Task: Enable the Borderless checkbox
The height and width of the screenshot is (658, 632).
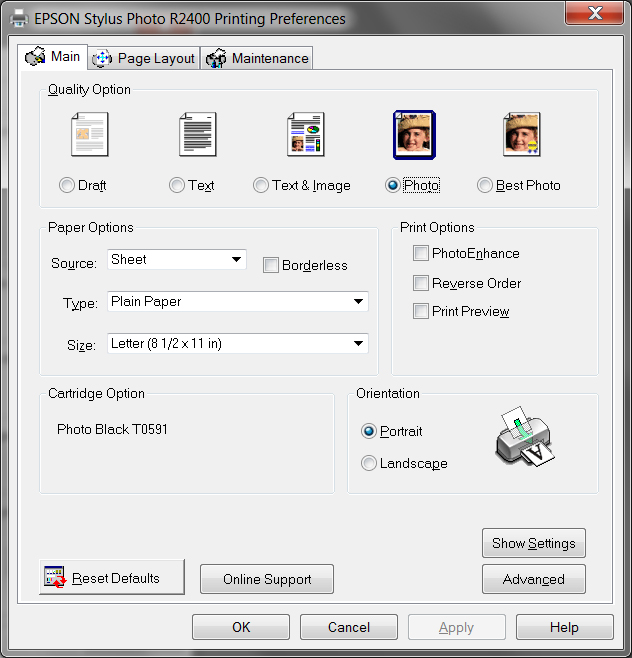Action: point(271,265)
